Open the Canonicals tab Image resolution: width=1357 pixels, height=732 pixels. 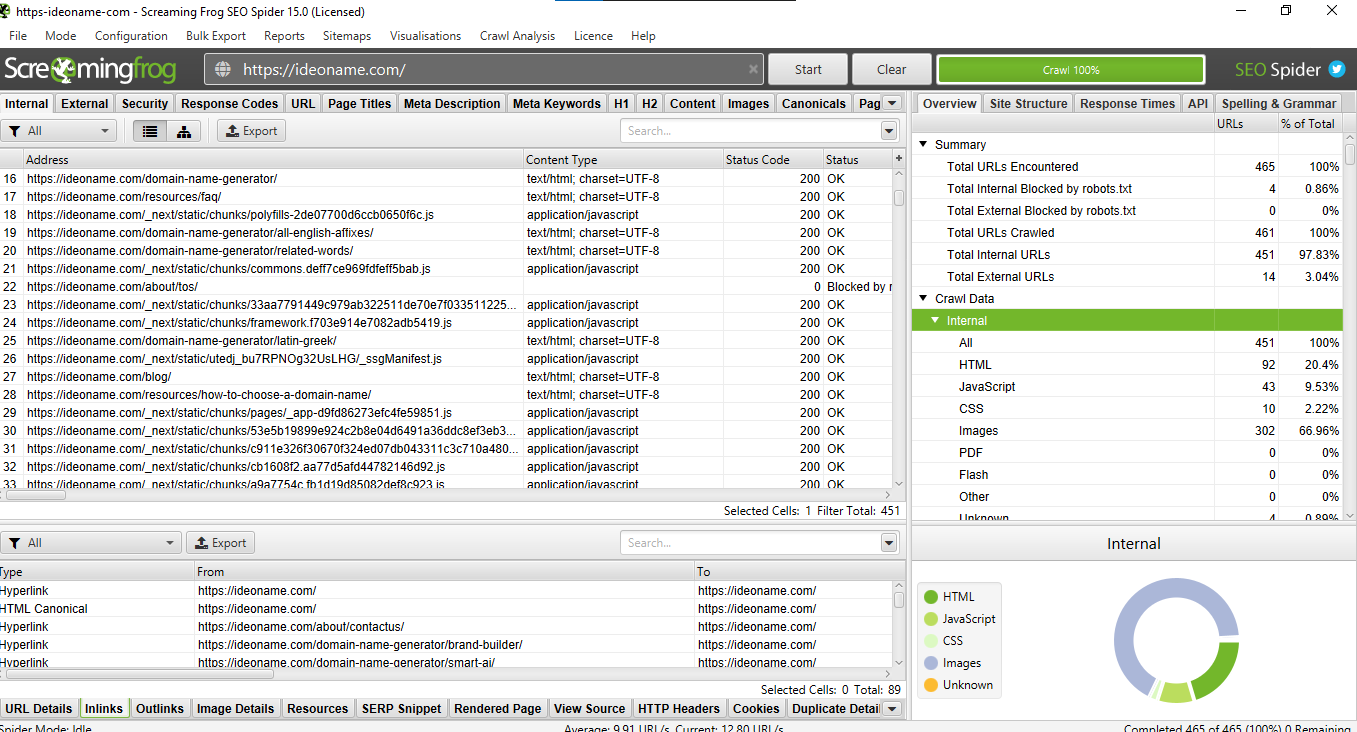coord(814,103)
